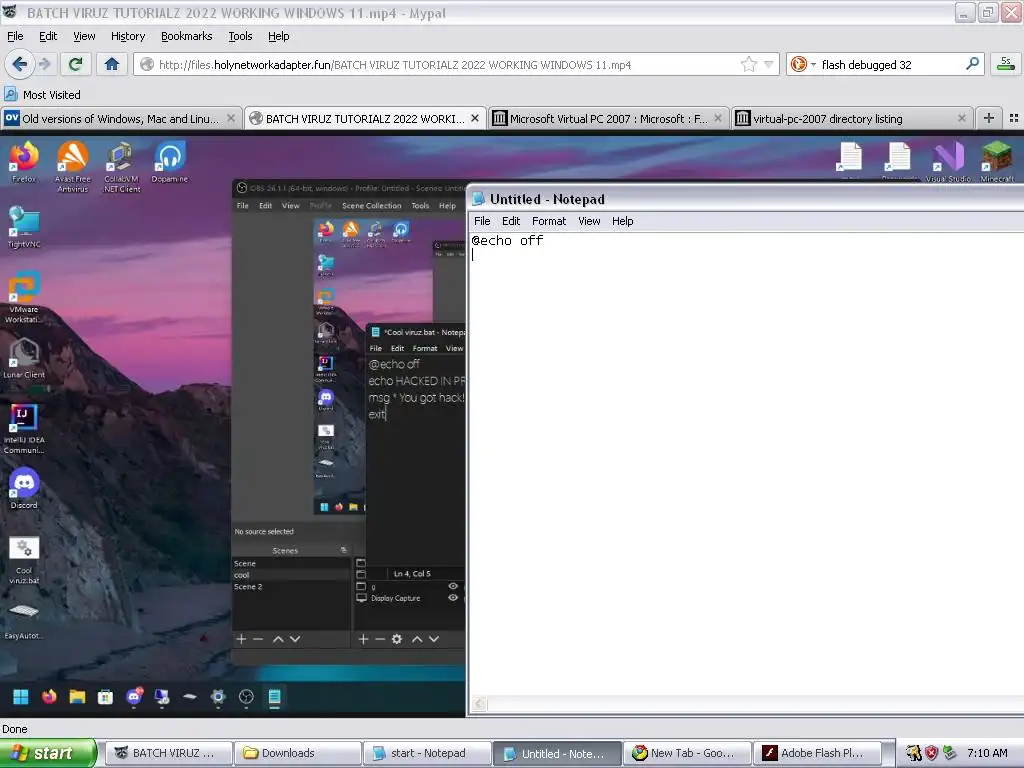1024x768 pixels.
Task: Click the Dopamine desktop icon
Action: point(170,162)
